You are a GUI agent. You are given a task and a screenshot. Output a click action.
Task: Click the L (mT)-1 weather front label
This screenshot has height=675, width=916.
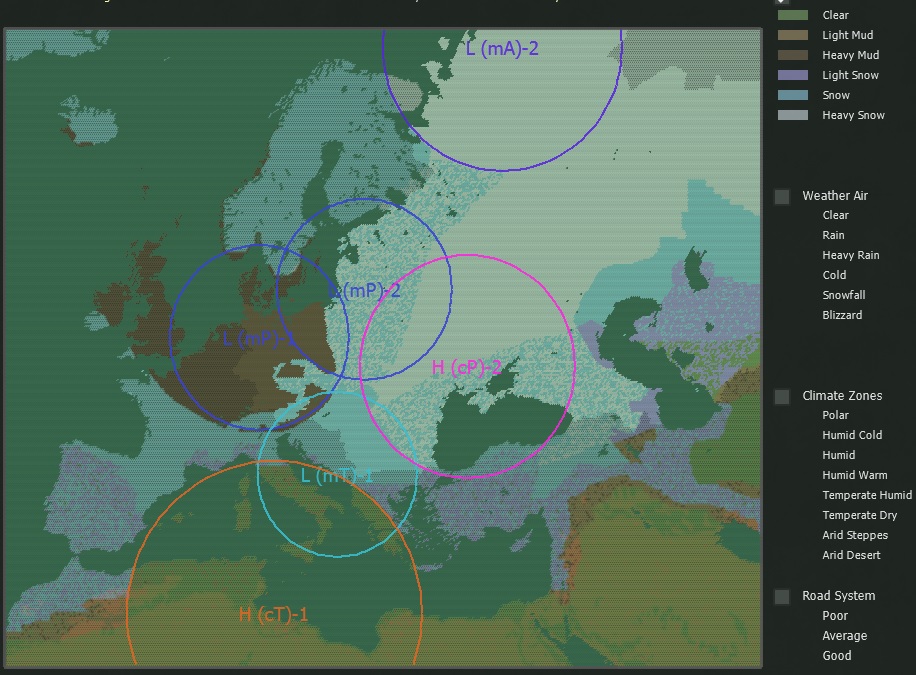[337, 476]
